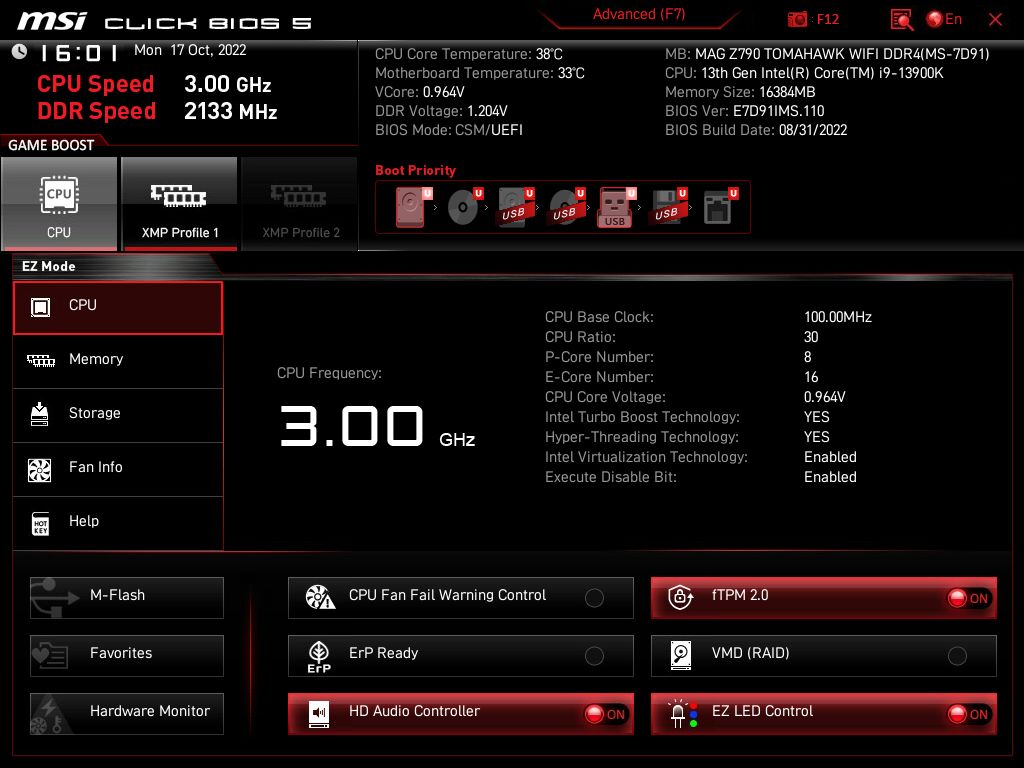Click the Boot Priority heading
The image size is (1024, 768).
tap(415, 170)
